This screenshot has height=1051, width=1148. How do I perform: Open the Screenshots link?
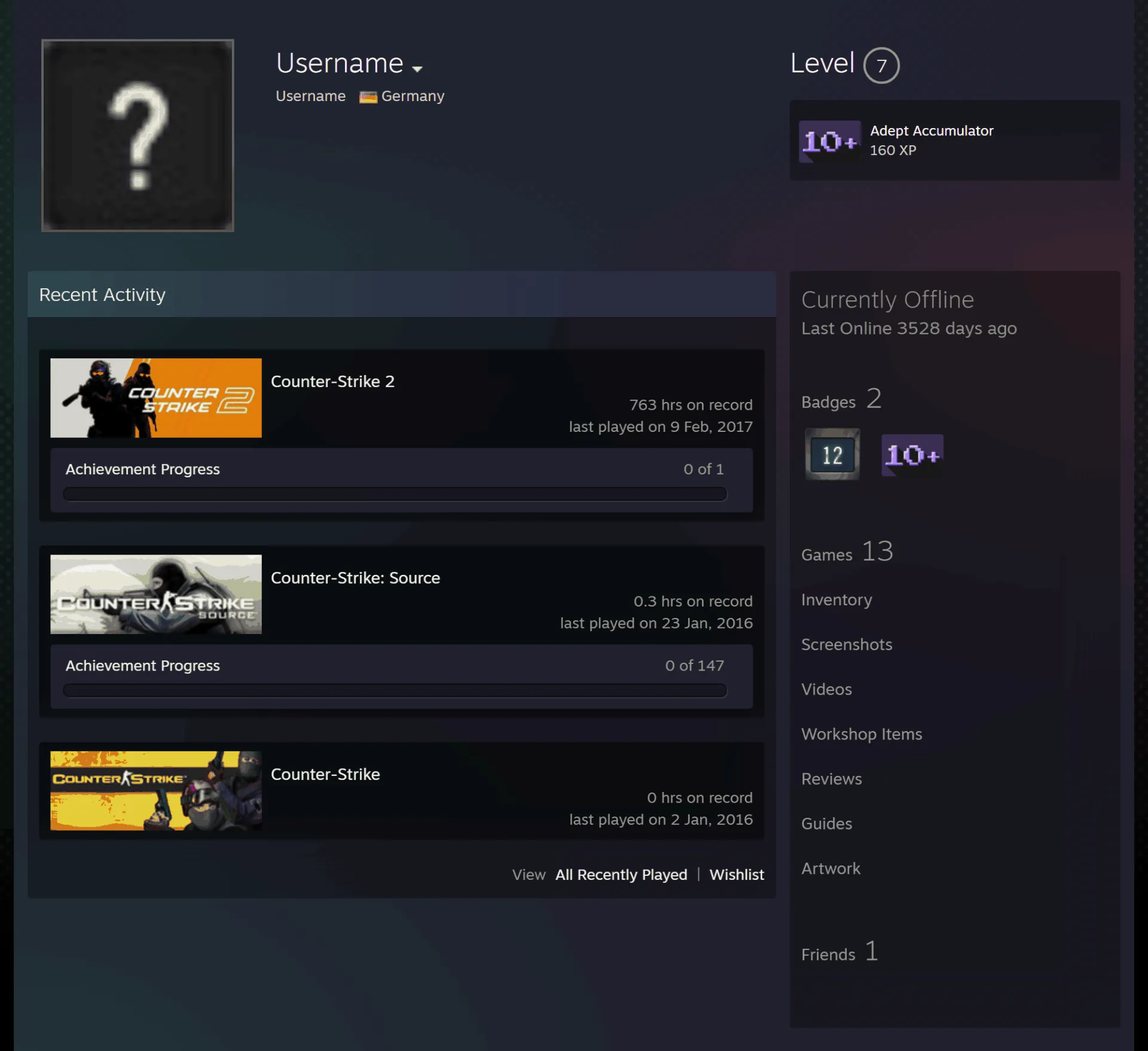tap(846, 644)
